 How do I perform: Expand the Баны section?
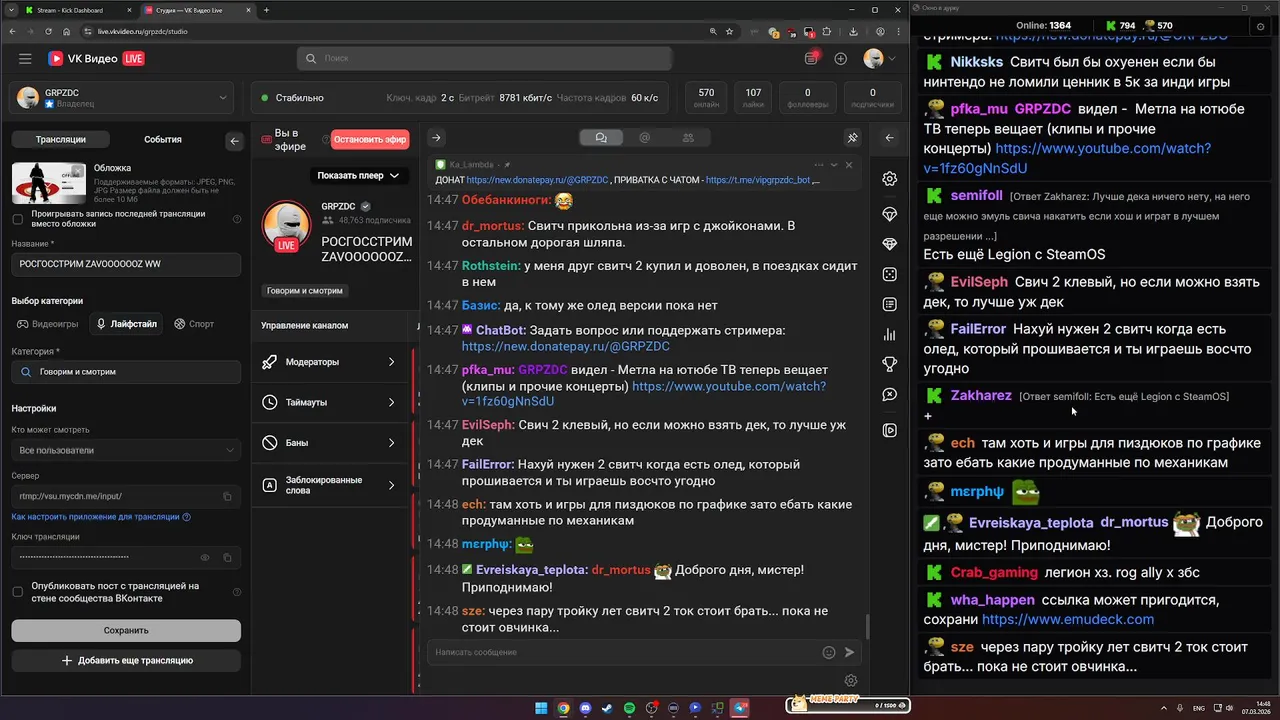(x=330, y=442)
